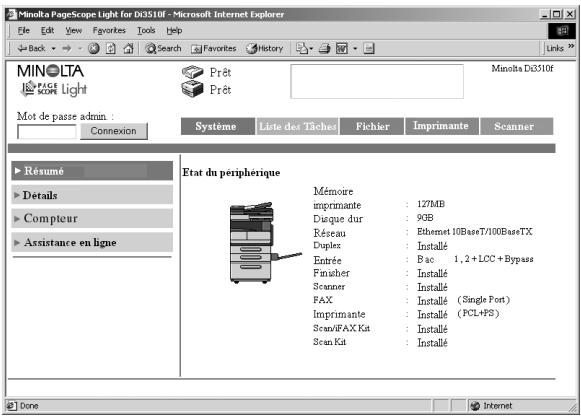
Task: Switch to the Imprimante tab
Action: coord(442,126)
